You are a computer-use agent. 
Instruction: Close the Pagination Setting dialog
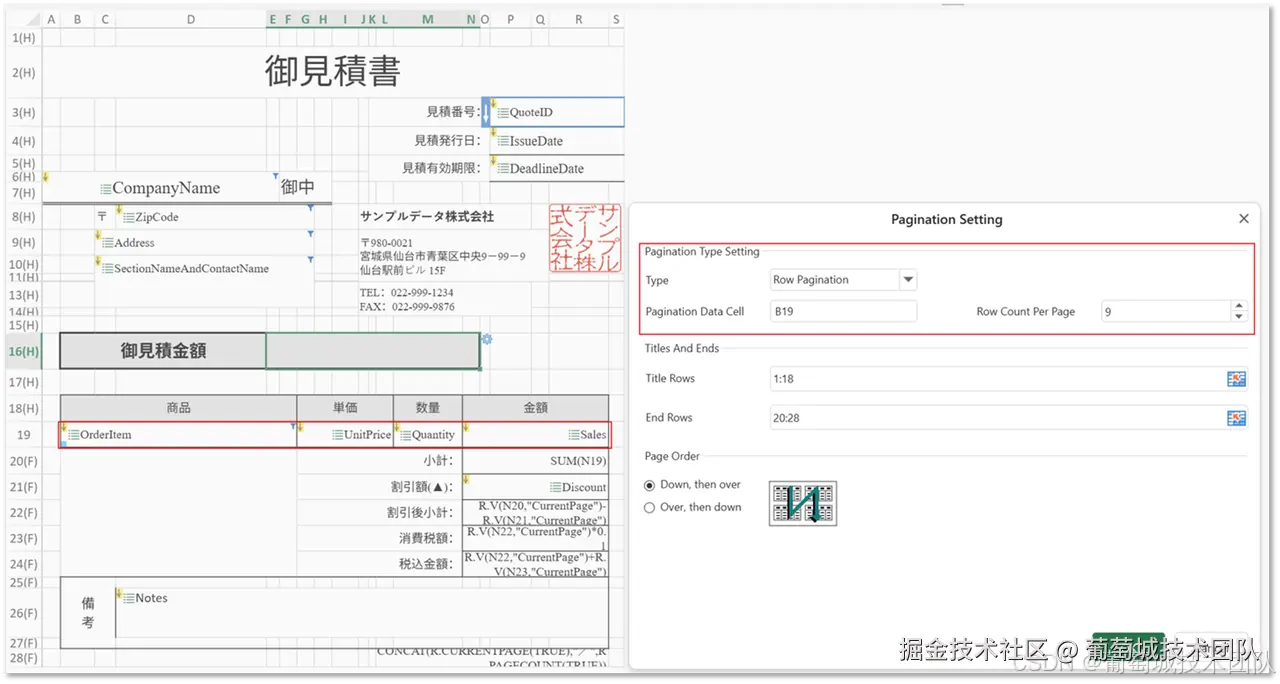(1243, 218)
